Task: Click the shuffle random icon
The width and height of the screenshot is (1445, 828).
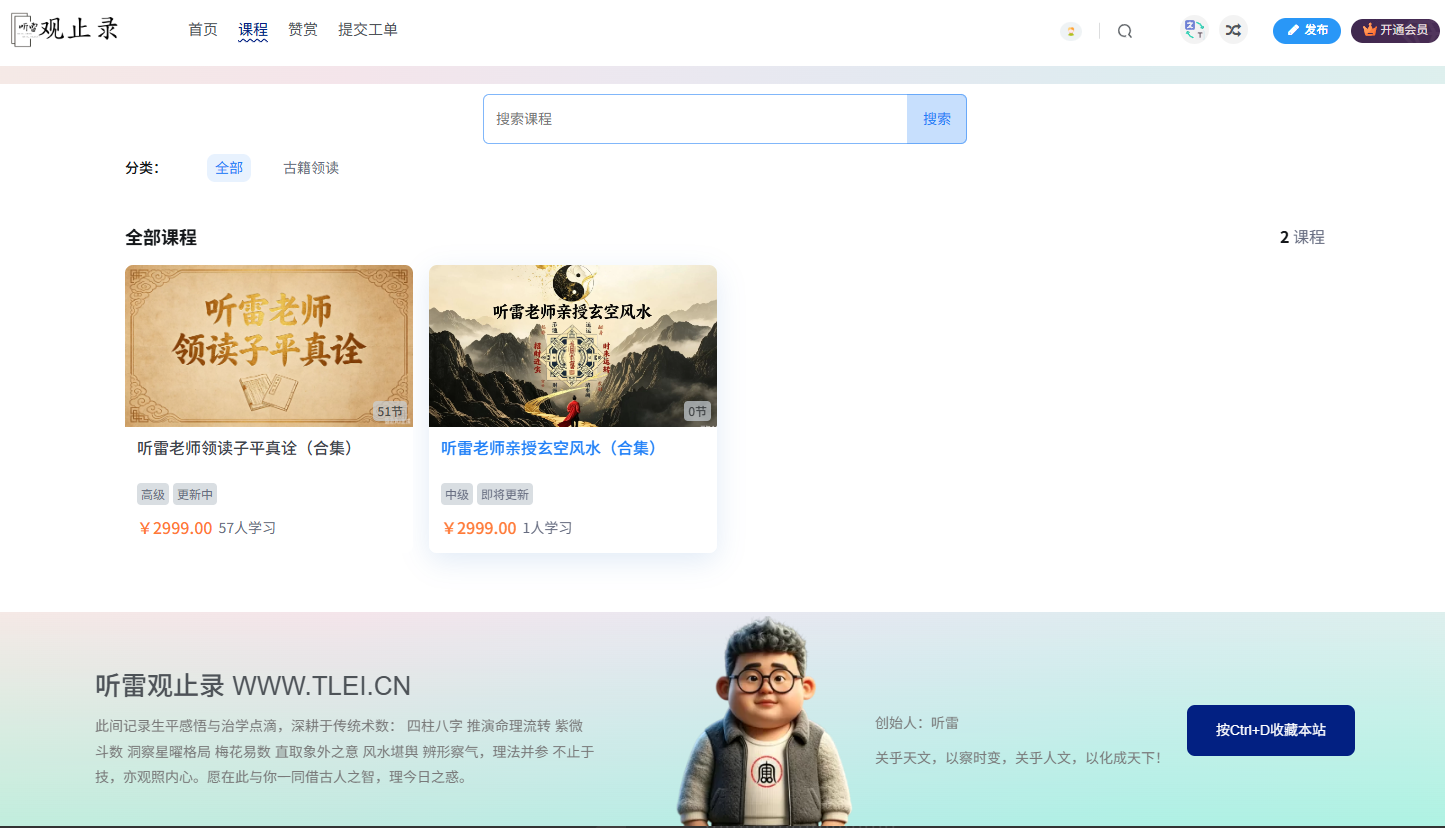Action: pyautogui.click(x=1233, y=30)
